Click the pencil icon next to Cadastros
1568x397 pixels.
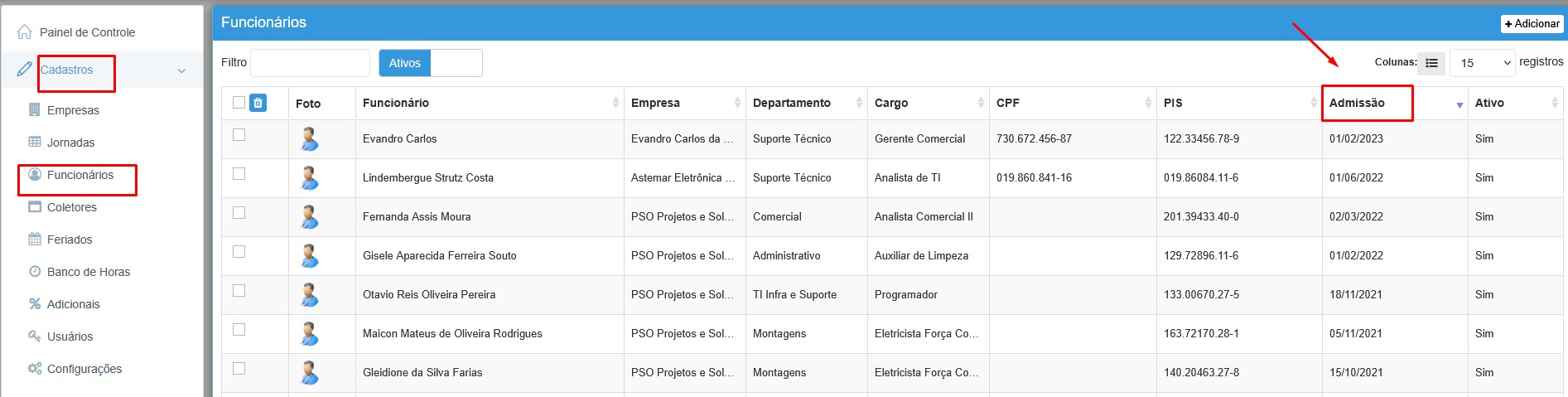tap(25, 70)
